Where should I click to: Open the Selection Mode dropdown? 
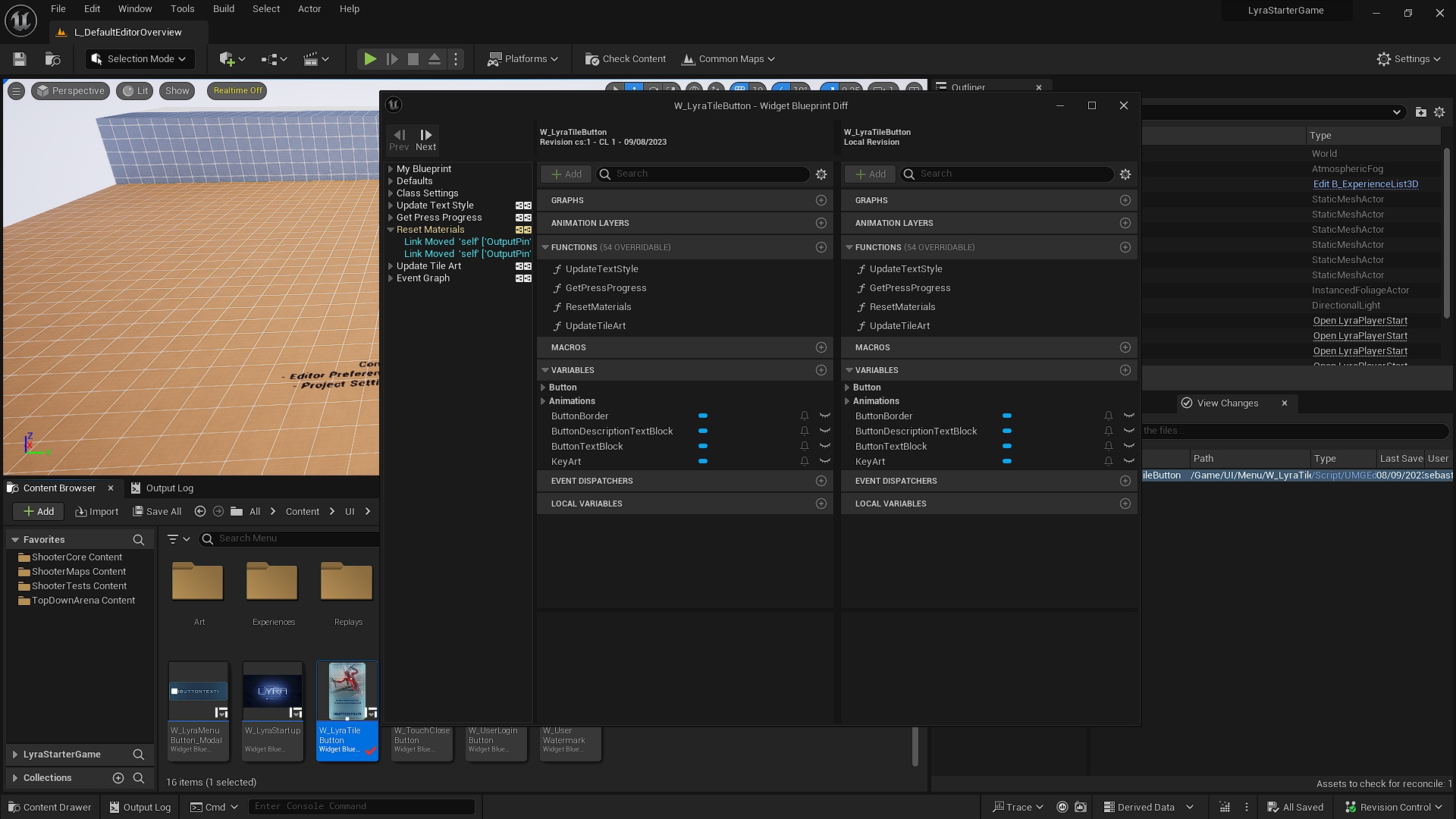click(140, 58)
